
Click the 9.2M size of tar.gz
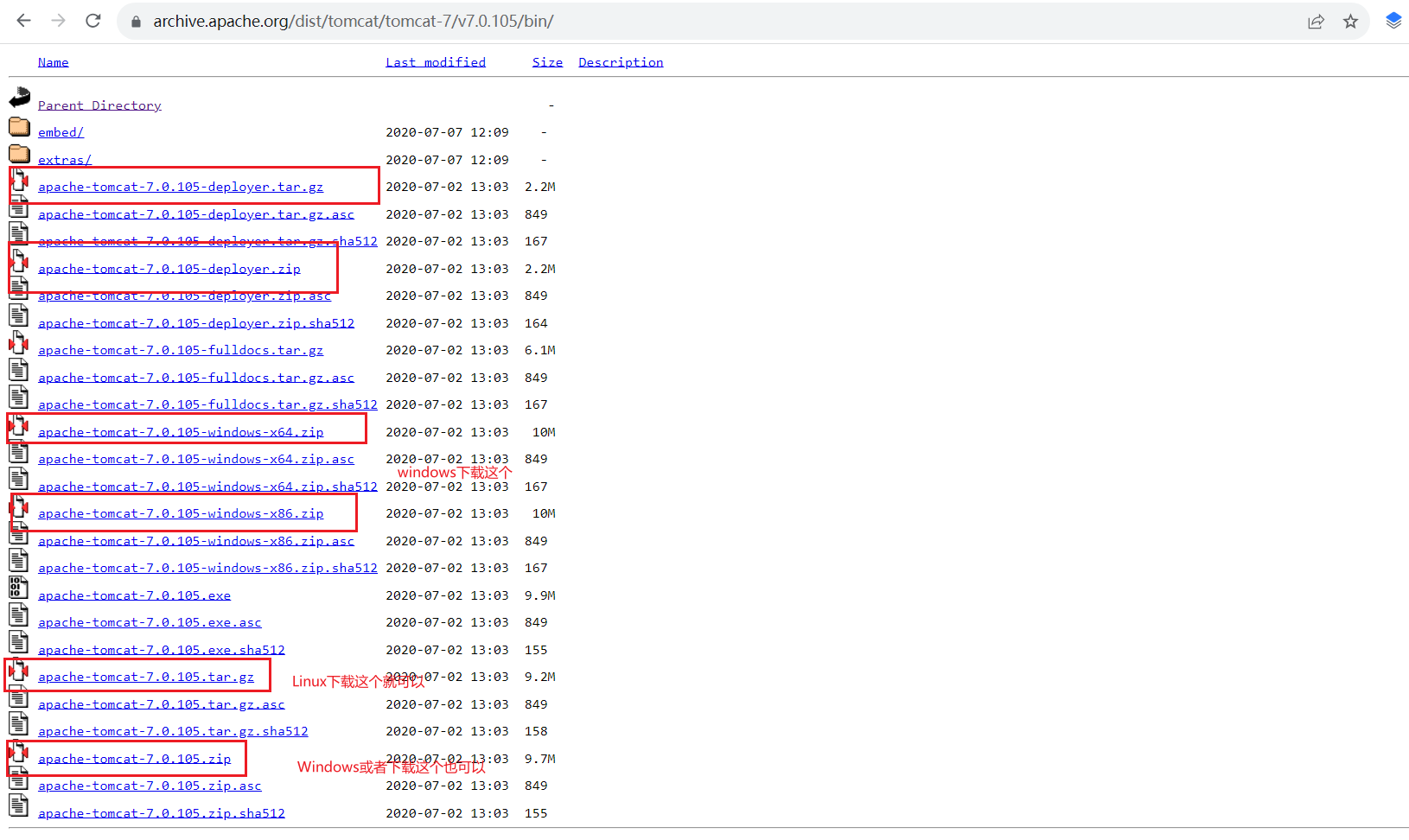coord(540,677)
